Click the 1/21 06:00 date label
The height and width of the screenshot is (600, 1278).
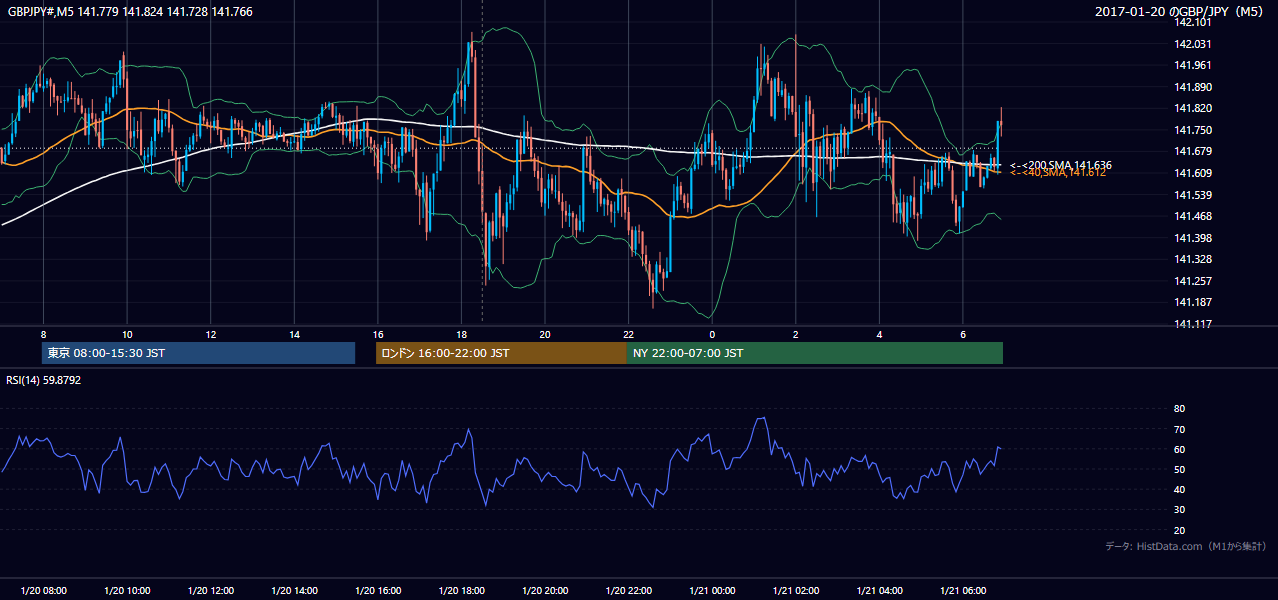963,591
